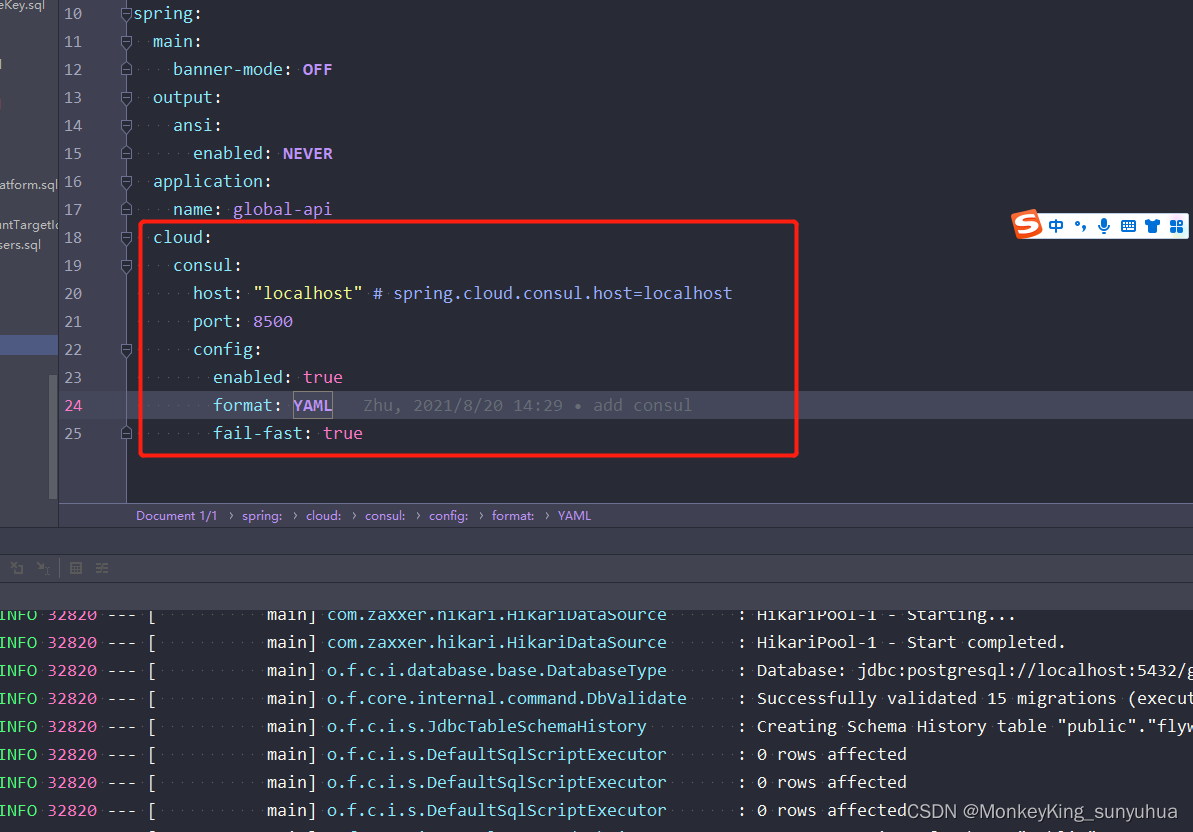This screenshot has height=832, width=1193.
Task: Click the git blame annotation 'add consul'
Action: point(642,406)
